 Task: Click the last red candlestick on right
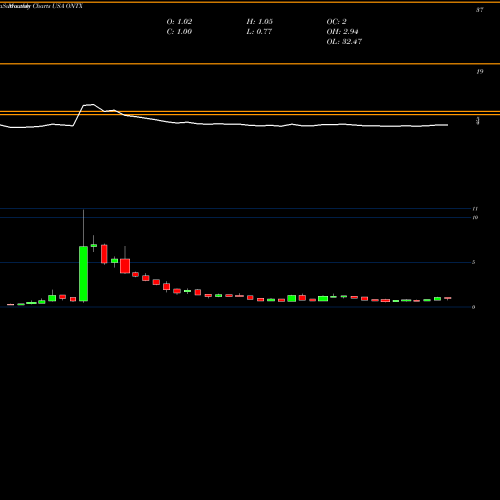pyautogui.click(x=448, y=298)
